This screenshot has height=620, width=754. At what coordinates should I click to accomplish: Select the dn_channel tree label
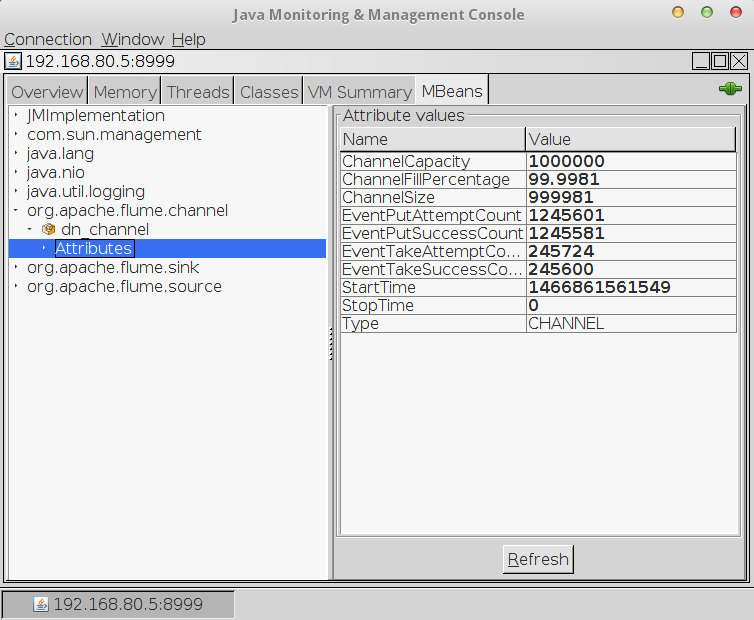tap(105, 229)
